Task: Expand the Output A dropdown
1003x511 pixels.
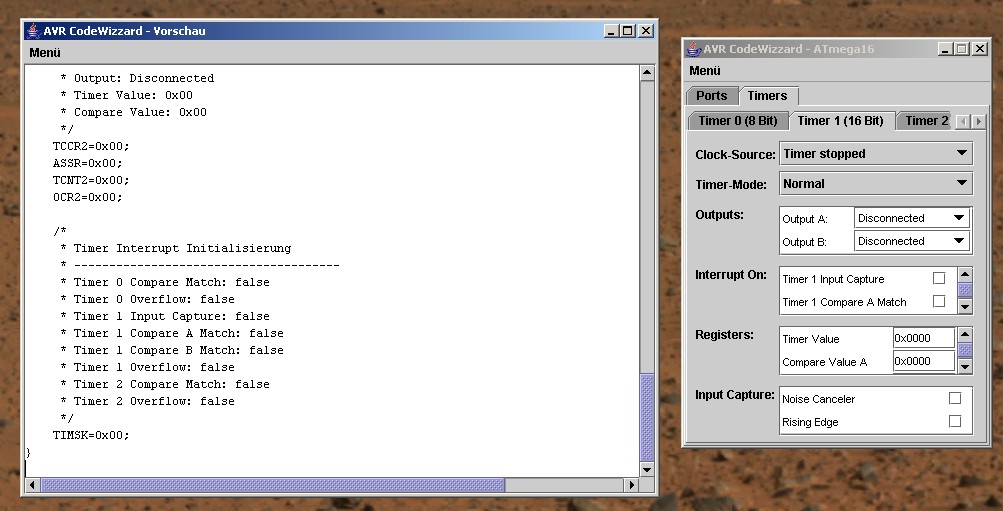Action: point(912,218)
